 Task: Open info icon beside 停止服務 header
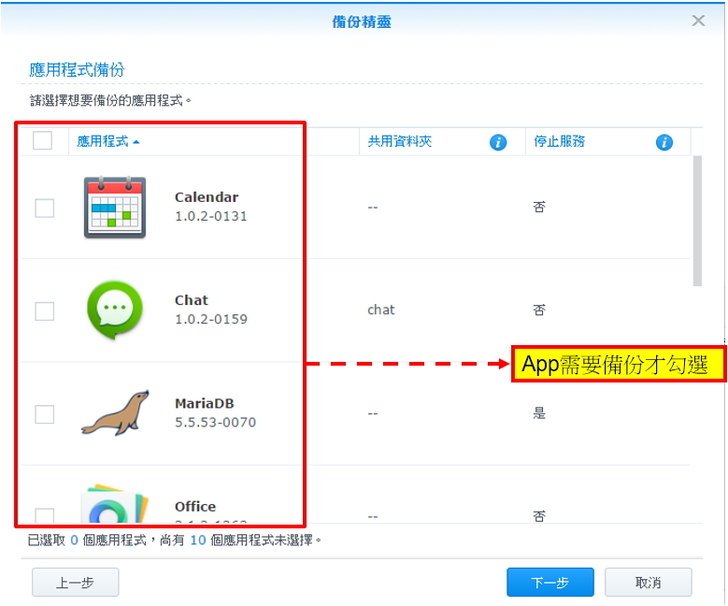coord(664,142)
